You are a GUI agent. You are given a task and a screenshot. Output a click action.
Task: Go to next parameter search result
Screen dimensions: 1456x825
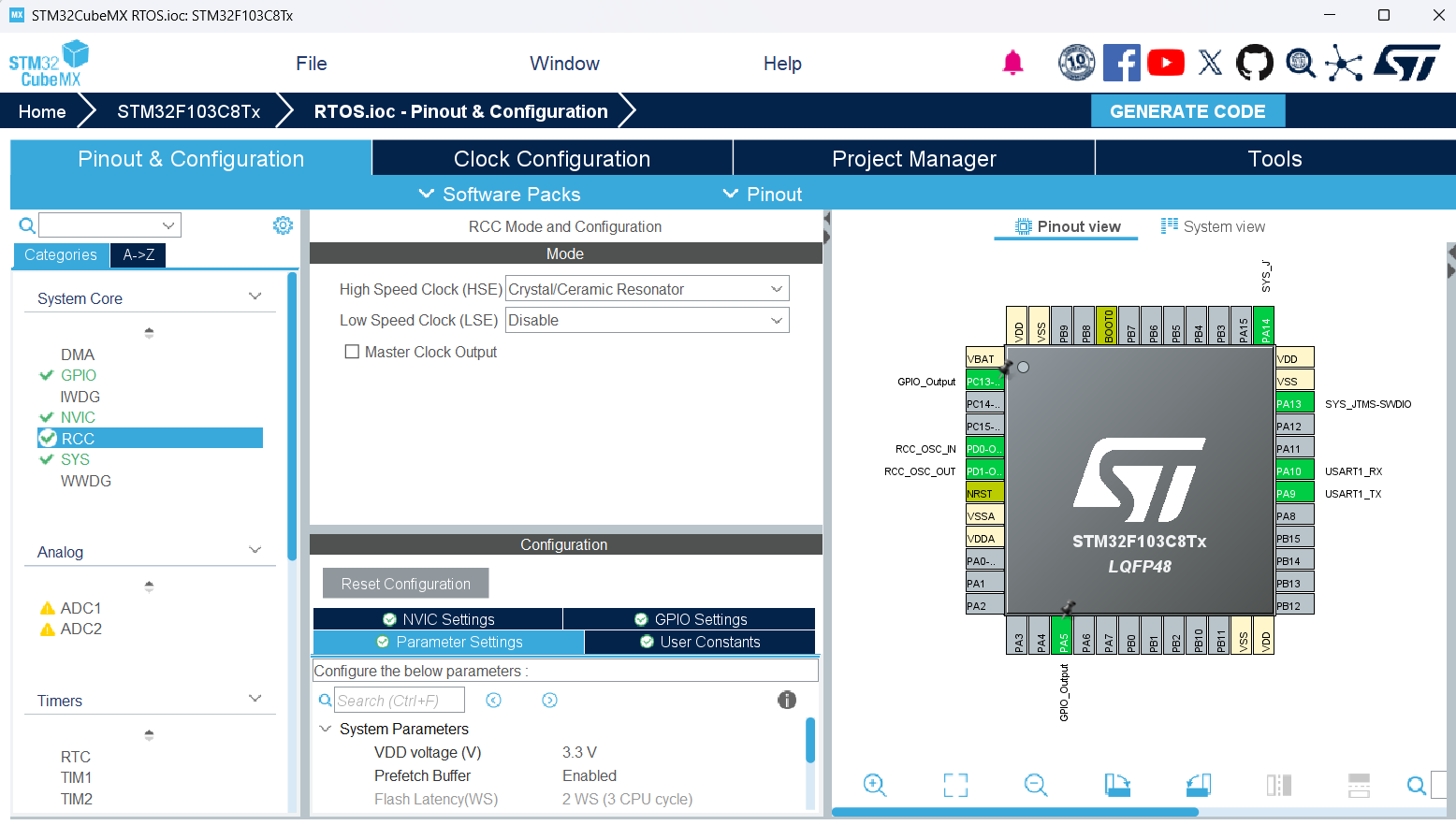click(549, 700)
